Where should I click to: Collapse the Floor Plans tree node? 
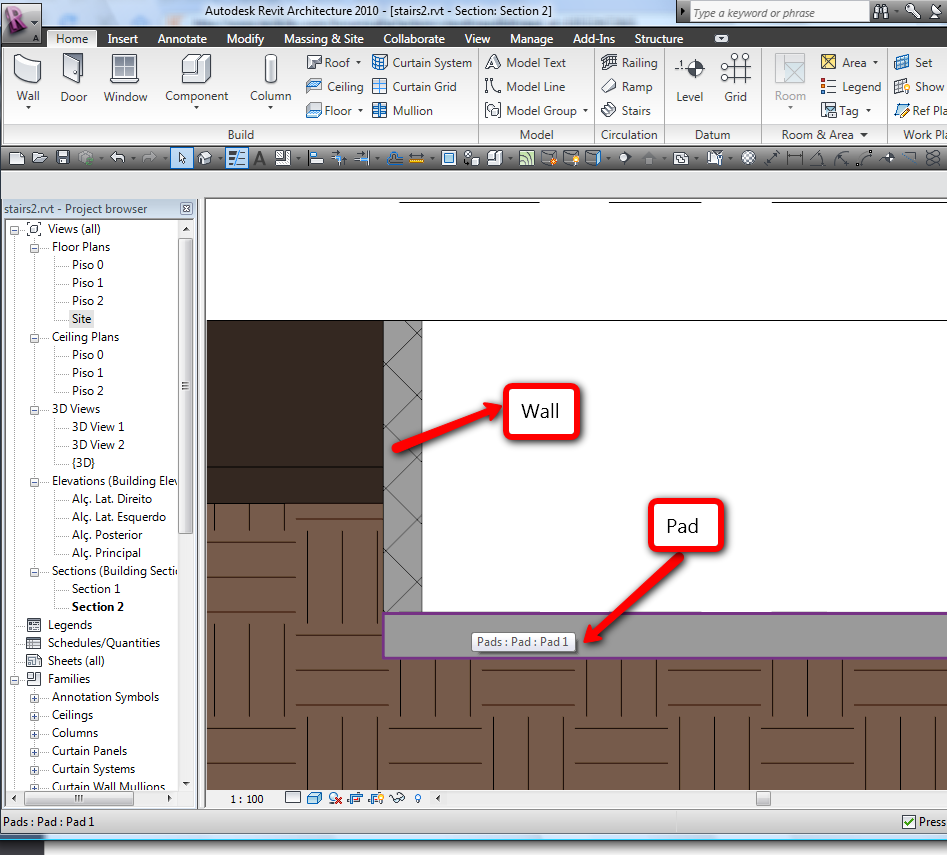click(x=35, y=247)
